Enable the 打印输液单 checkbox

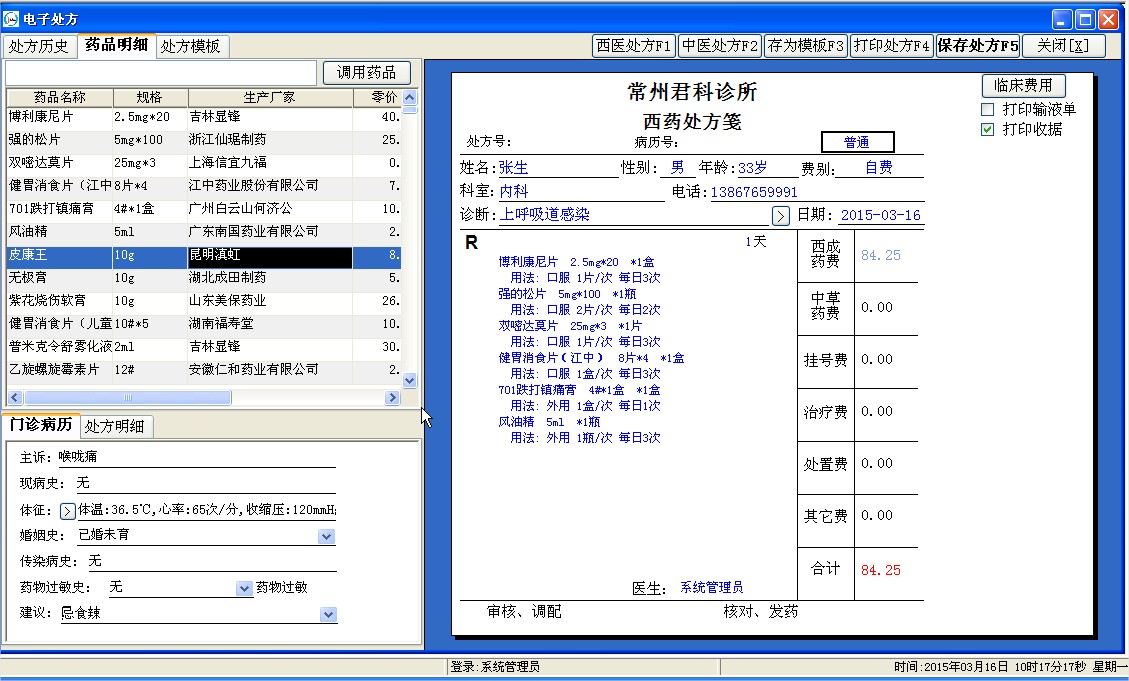pos(988,109)
